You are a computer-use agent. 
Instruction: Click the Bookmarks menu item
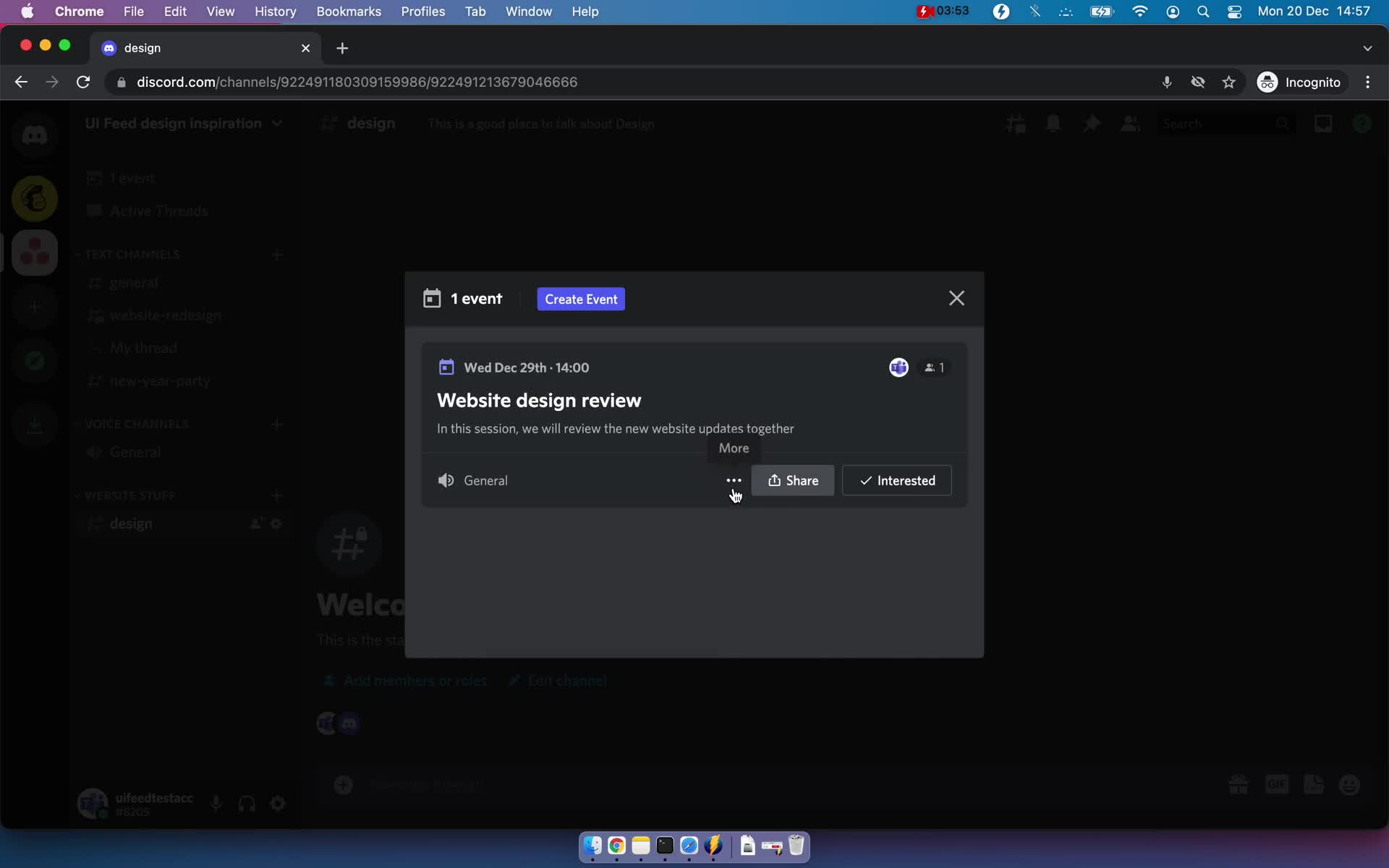349,11
